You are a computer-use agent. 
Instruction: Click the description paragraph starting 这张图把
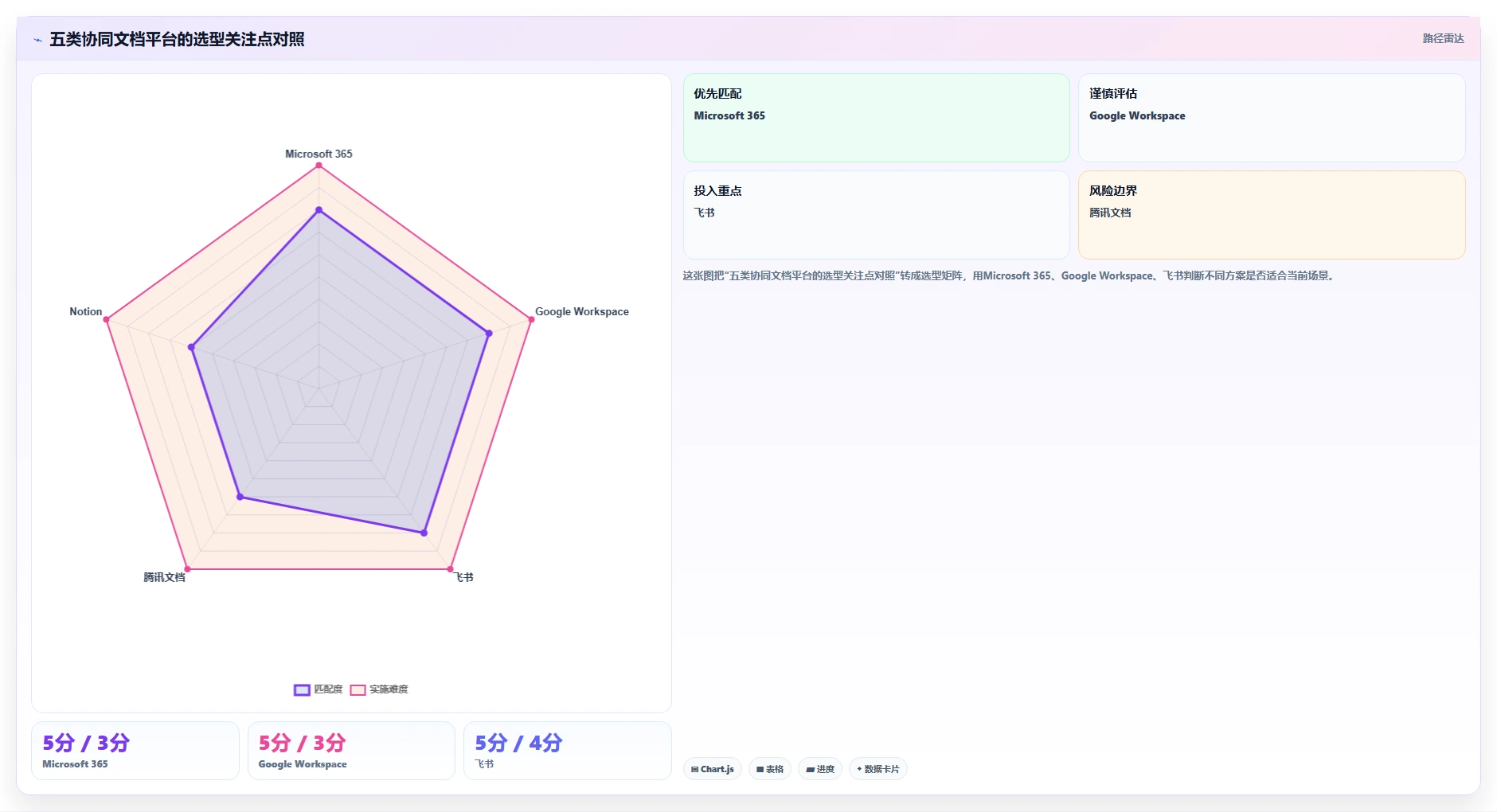pyautogui.click(x=1010, y=275)
